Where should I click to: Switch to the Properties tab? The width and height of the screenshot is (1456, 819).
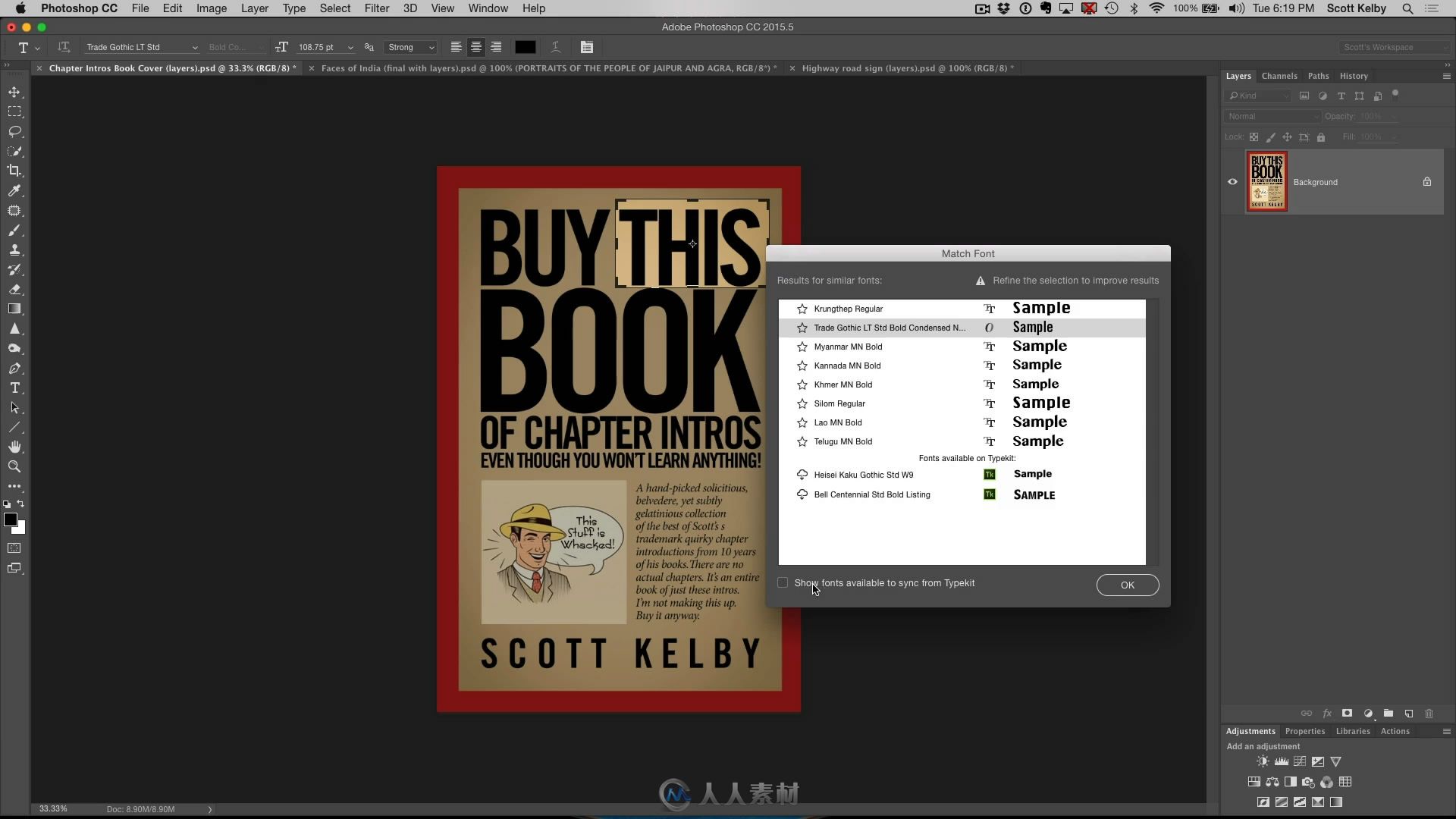click(x=1305, y=731)
